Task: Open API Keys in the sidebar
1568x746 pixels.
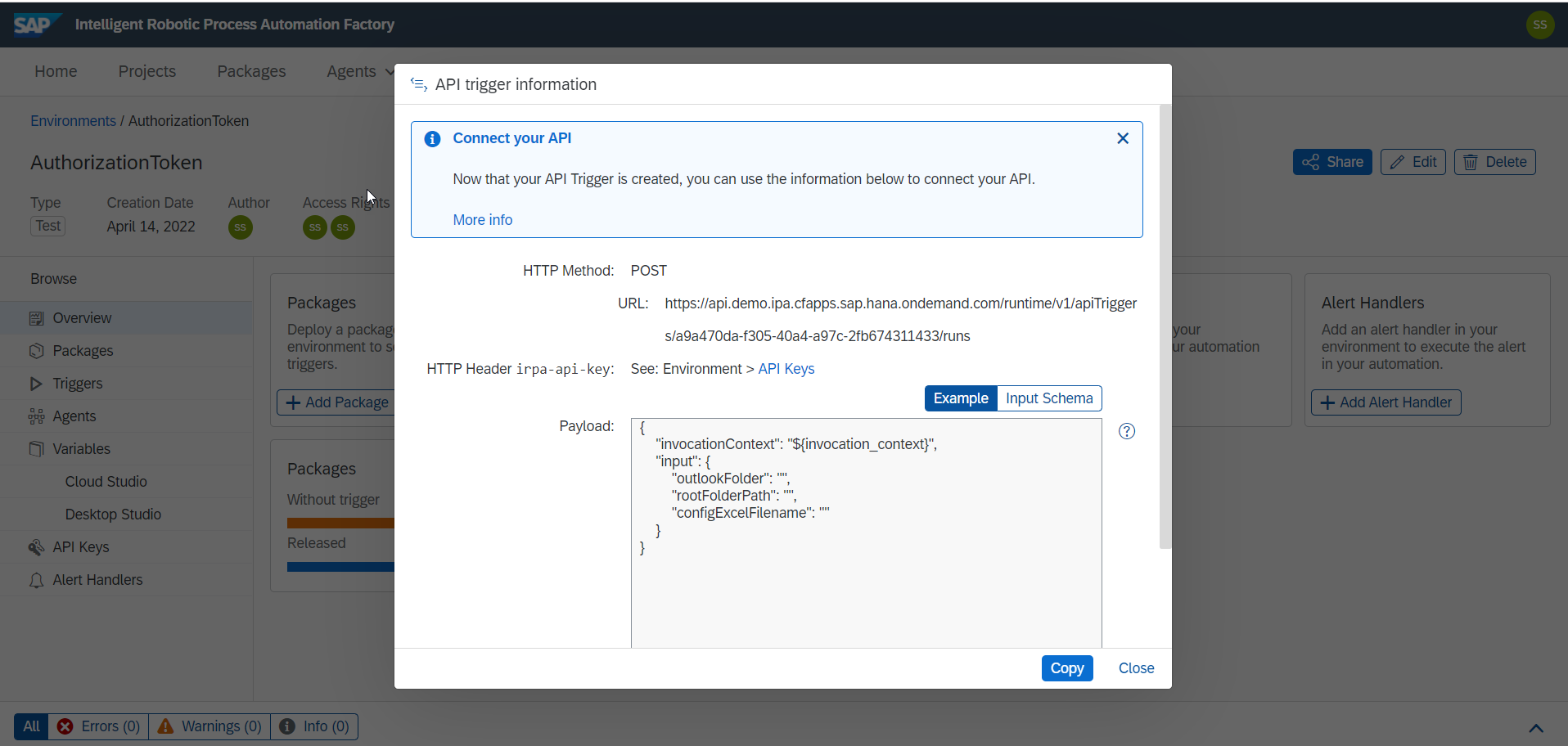Action: click(126, 547)
